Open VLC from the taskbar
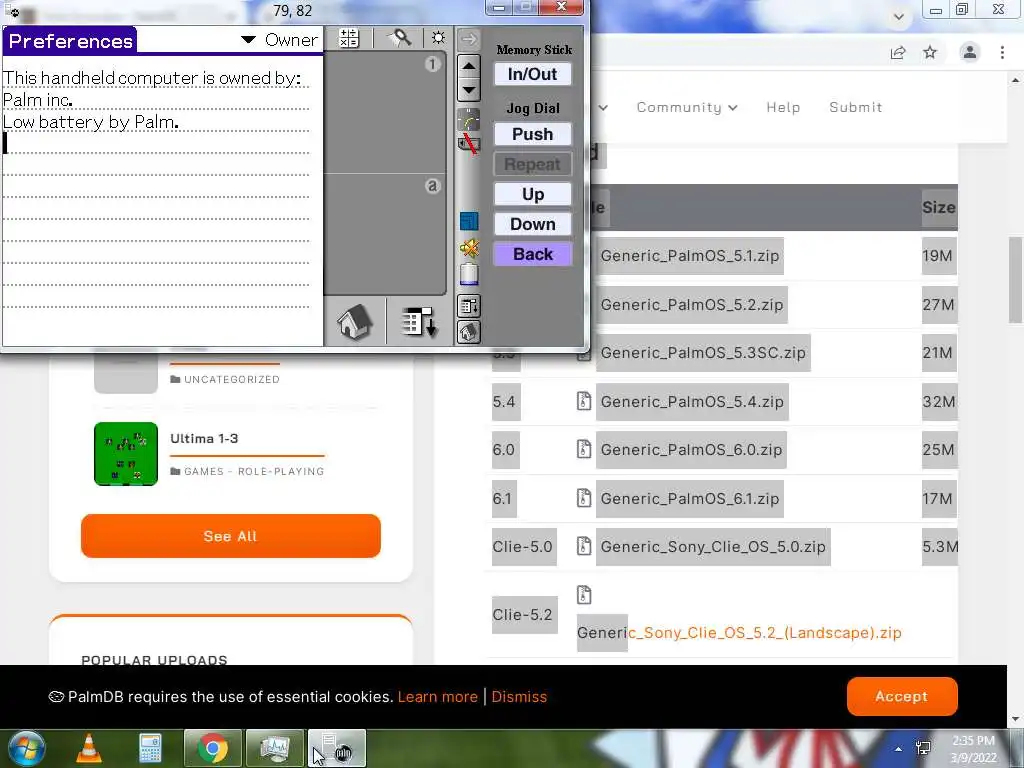 click(x=89, y=749)
